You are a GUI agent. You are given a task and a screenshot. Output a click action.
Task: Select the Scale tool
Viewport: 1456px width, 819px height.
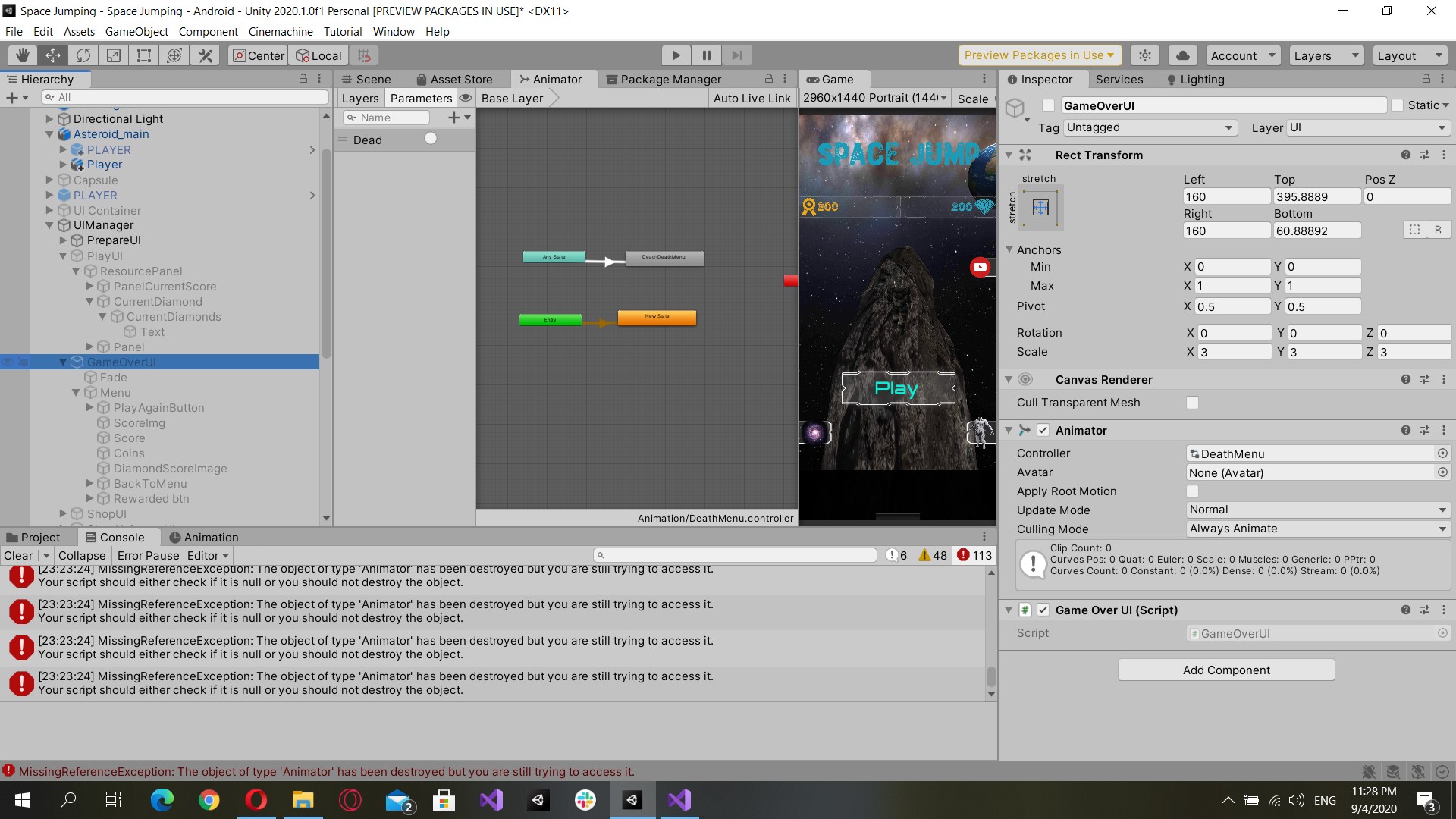pos(114,55)
